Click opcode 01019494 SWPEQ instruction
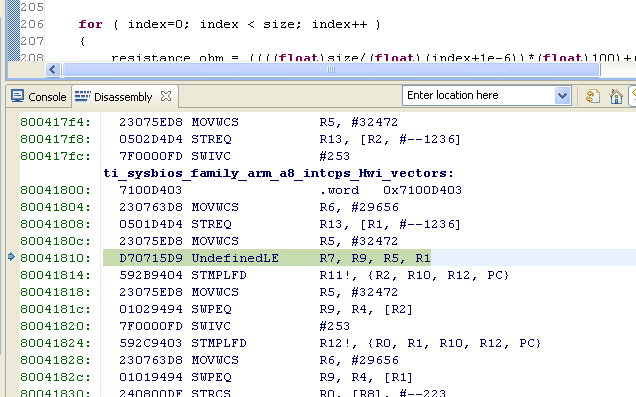The height and width of the screenshot is (397, 636). (x=175, y=378)
